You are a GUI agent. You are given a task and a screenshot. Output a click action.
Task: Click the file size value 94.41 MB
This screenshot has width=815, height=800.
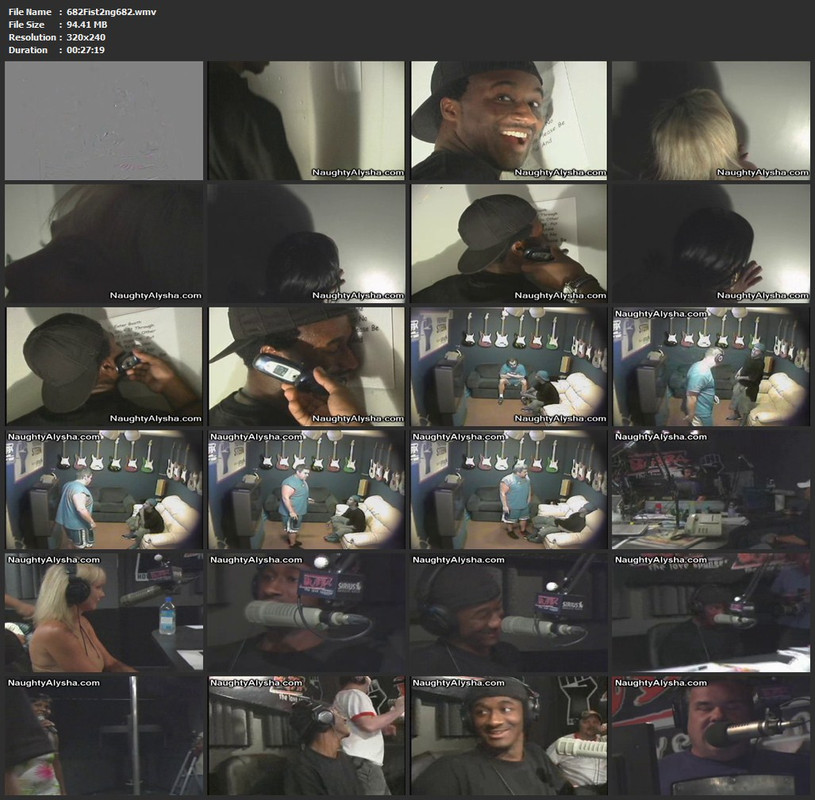[87, 24]
